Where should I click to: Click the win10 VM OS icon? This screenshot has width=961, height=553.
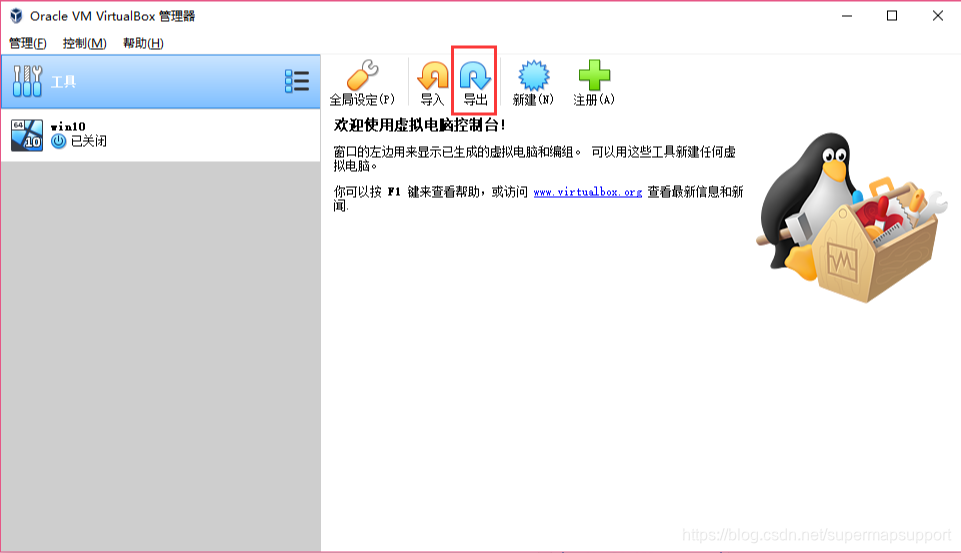[x=27, y=135]
